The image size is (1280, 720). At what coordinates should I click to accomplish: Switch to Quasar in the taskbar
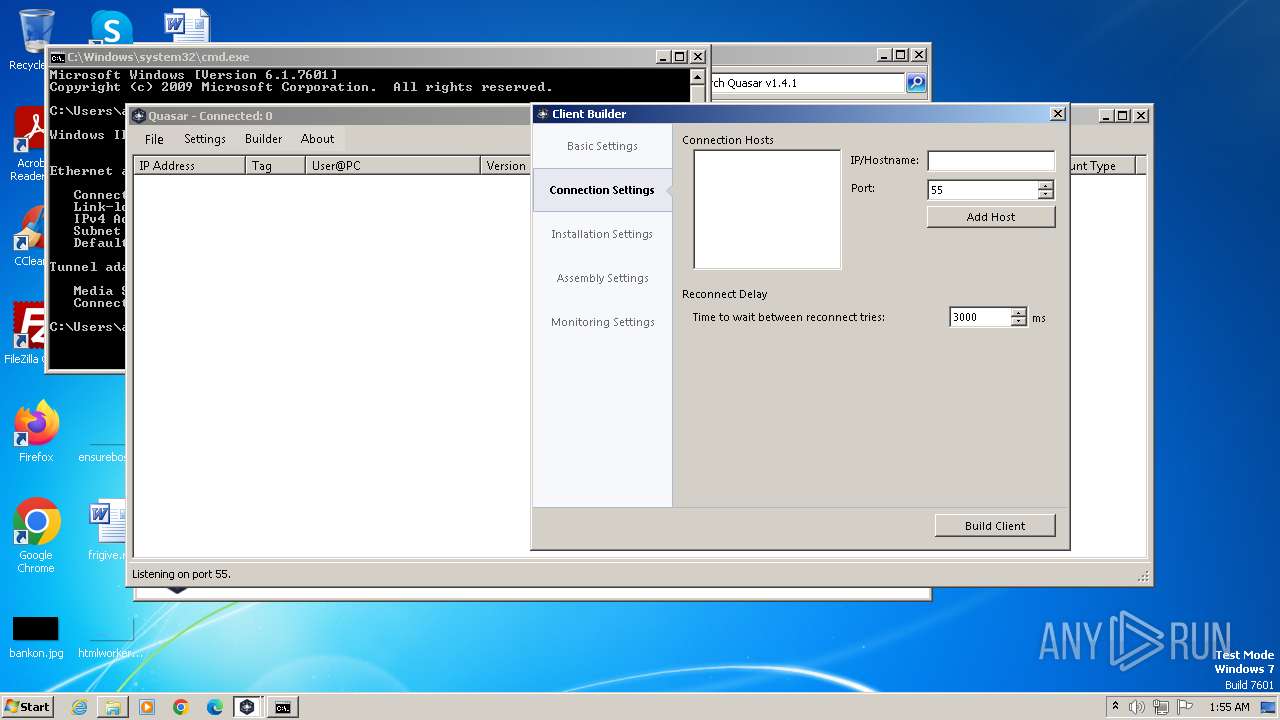[x=247, y=707]
